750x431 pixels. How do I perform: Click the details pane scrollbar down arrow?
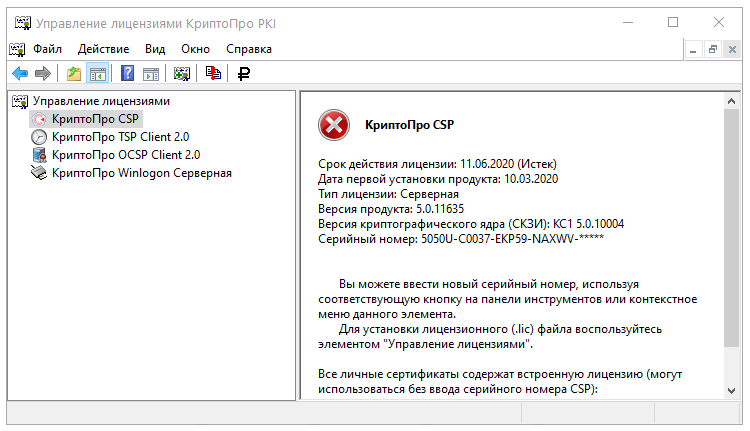click(x=732, y=391)
